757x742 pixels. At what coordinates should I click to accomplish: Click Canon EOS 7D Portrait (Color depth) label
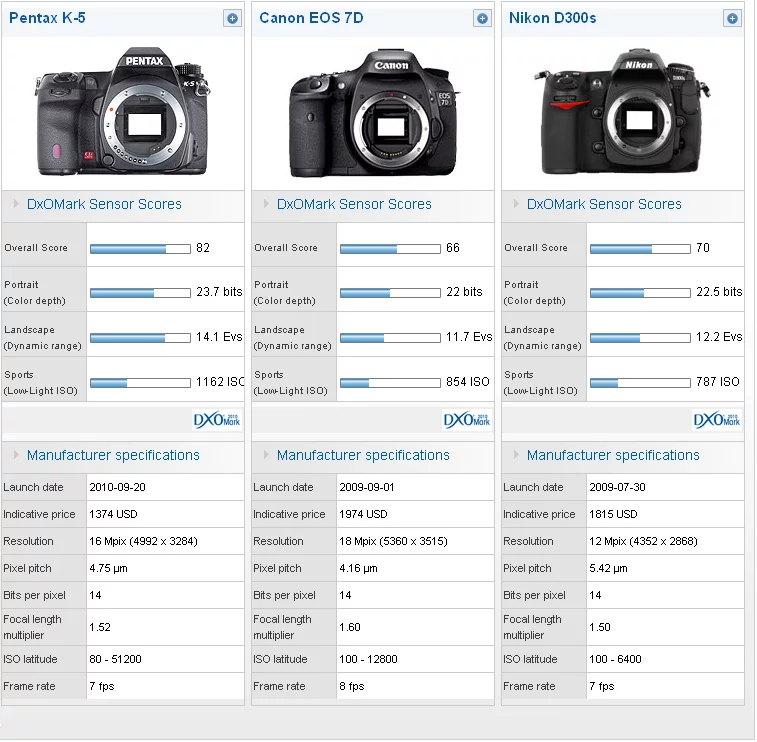pyautogui.click(x=284, y=293)
